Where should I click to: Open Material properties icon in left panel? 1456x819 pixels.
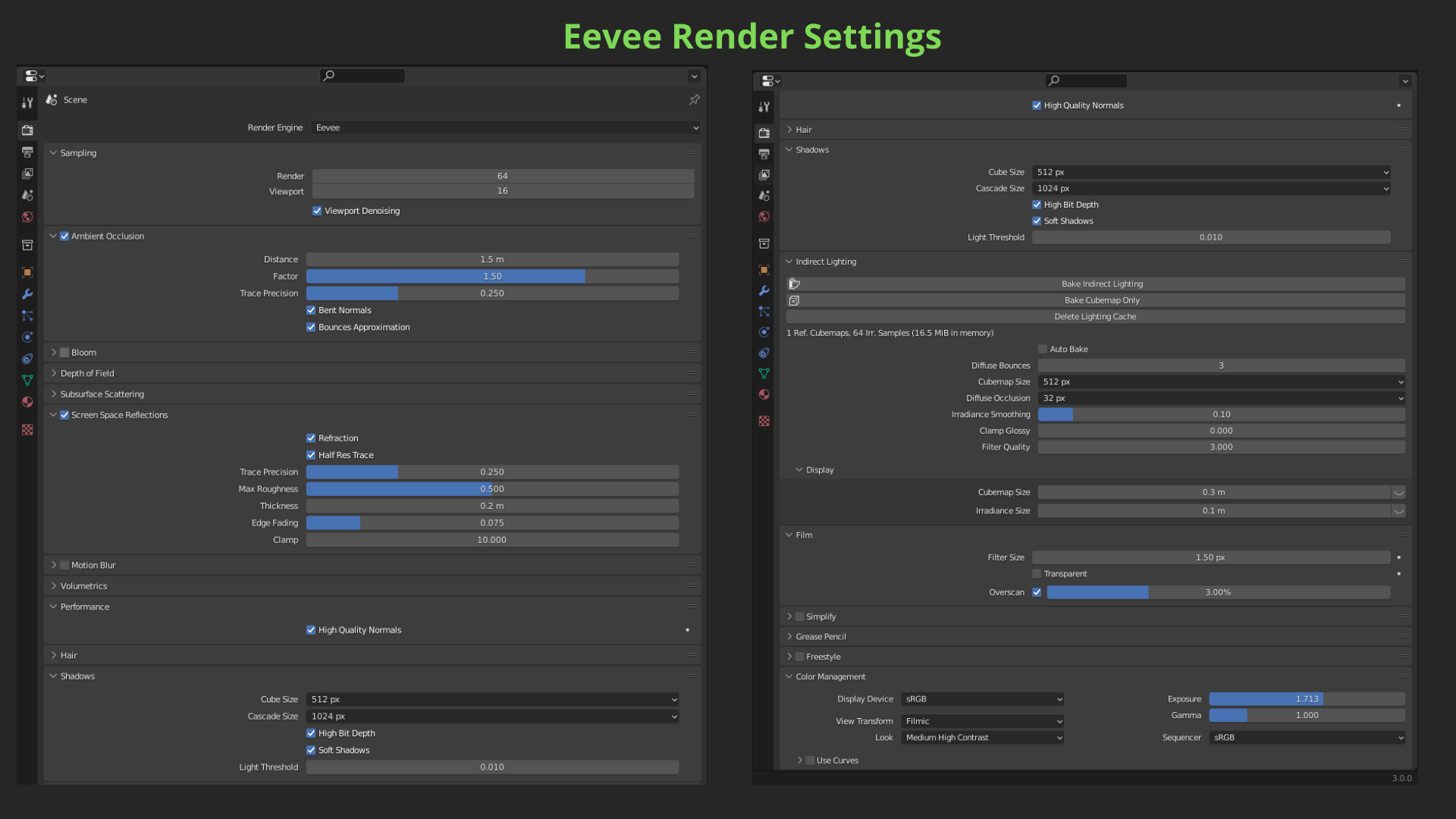click(x=27, y=402)
